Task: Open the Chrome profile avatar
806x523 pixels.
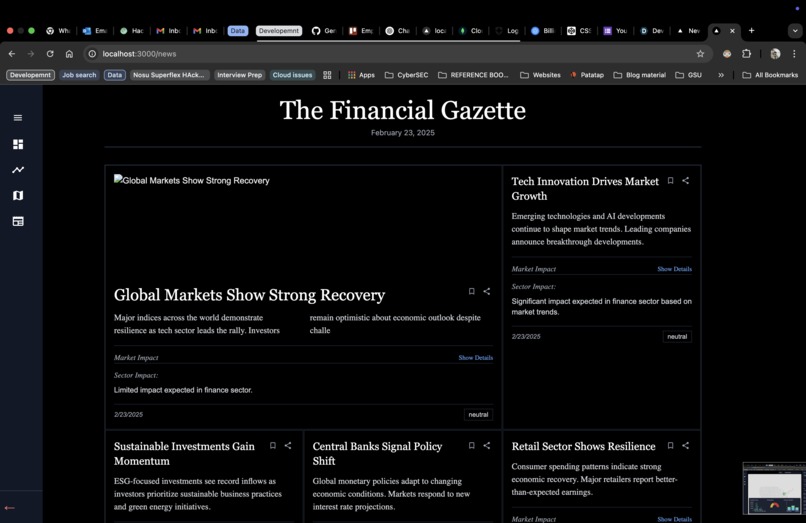Action: pos(775,53)
